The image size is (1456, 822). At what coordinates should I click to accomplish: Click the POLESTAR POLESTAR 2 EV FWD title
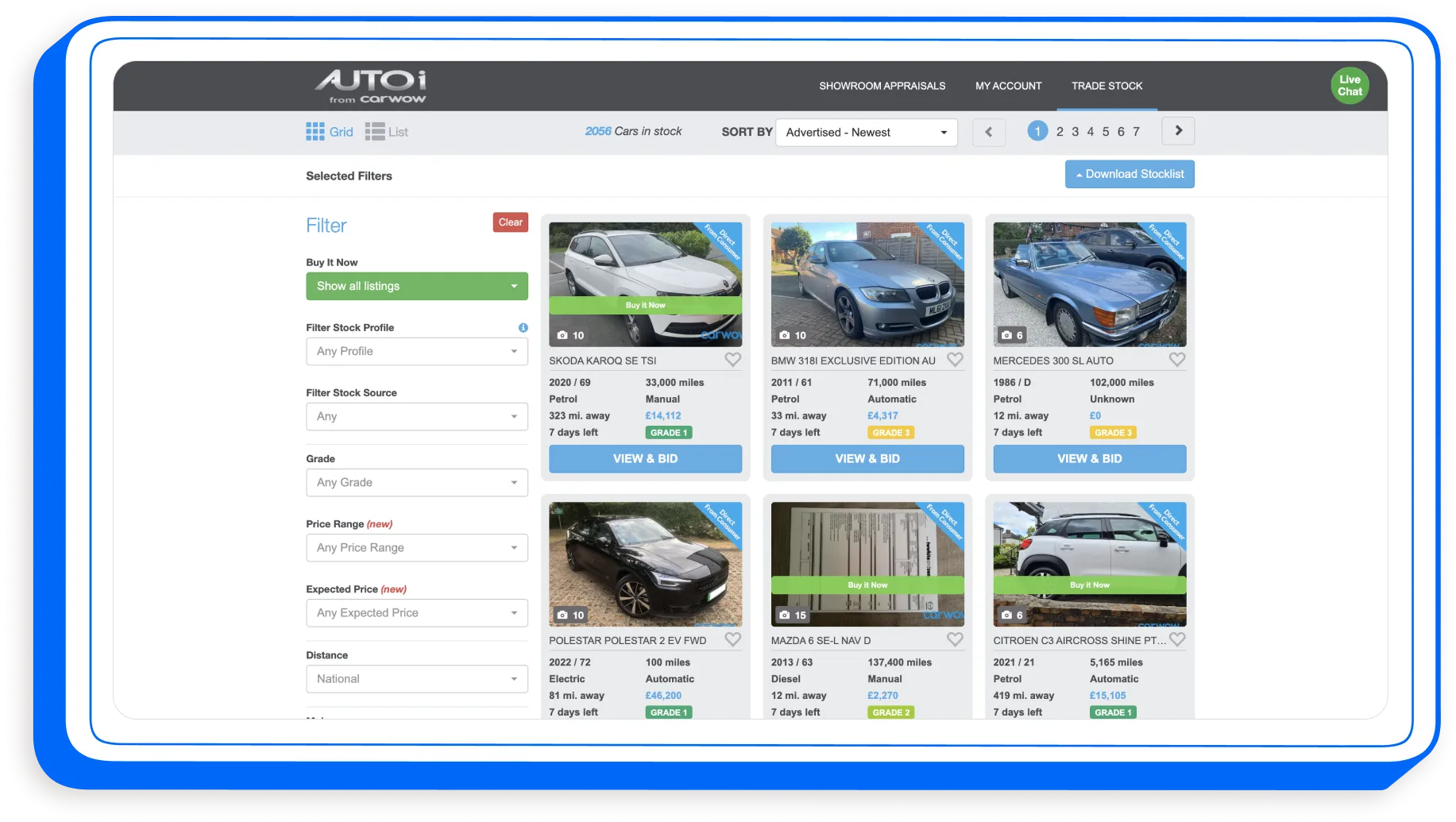[x=628, y=640]
